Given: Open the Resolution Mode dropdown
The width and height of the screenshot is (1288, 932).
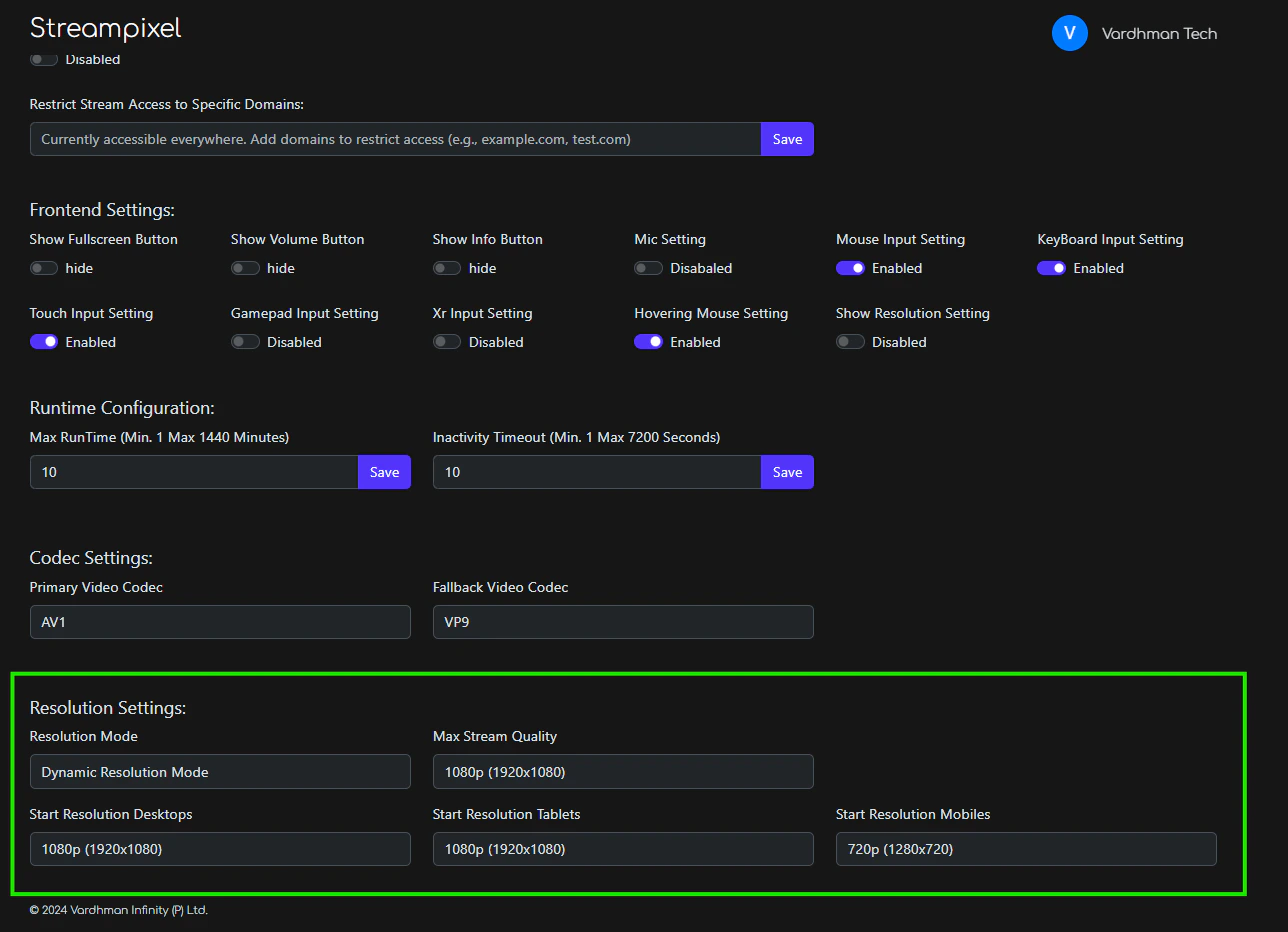Looking at the screenshot, I should [x=220, y=772].
